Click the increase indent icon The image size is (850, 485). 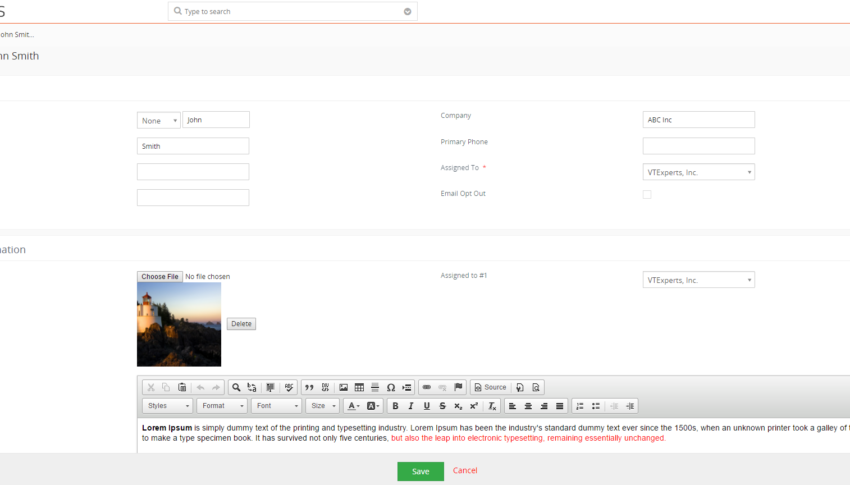pos(630,406)
